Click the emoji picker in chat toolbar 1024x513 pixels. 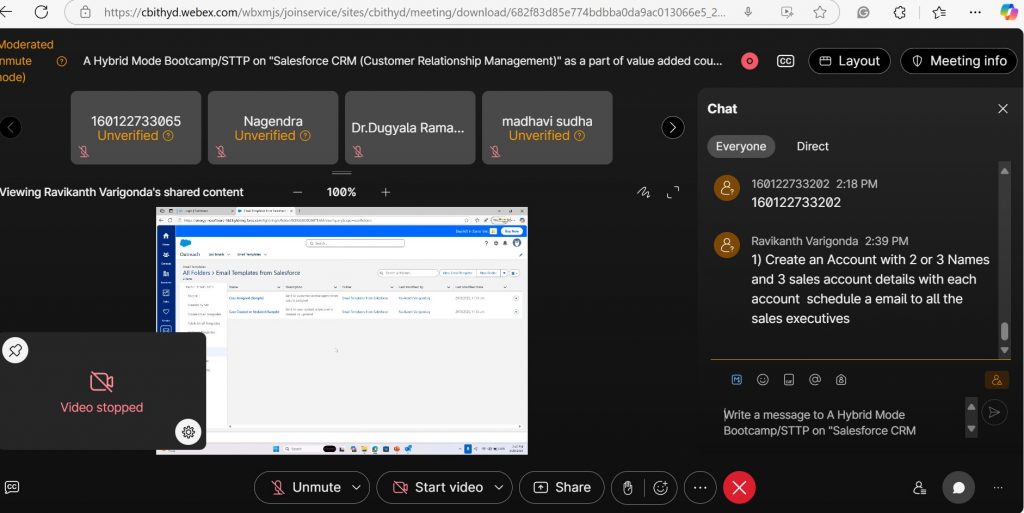(x=763, y=380)
